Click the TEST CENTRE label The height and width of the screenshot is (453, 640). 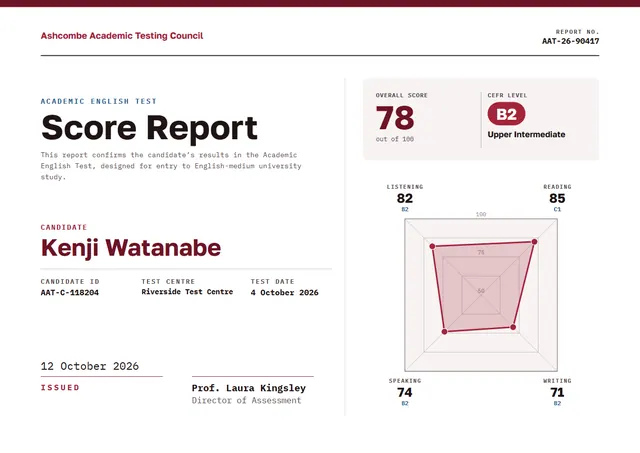(x=168, y=282)
